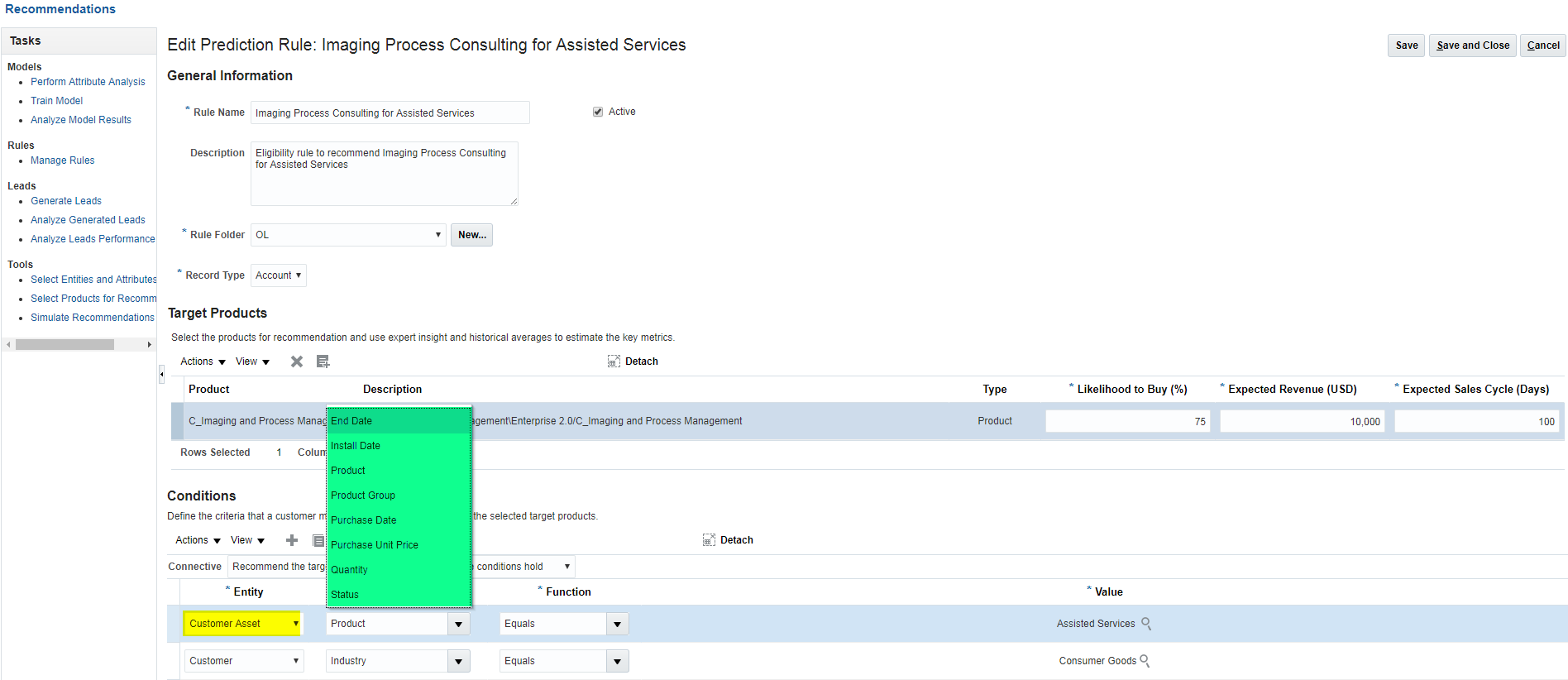Go to Manage Rules
Image resolution: width=1568 pixels, height=680 pixels.
63,160
